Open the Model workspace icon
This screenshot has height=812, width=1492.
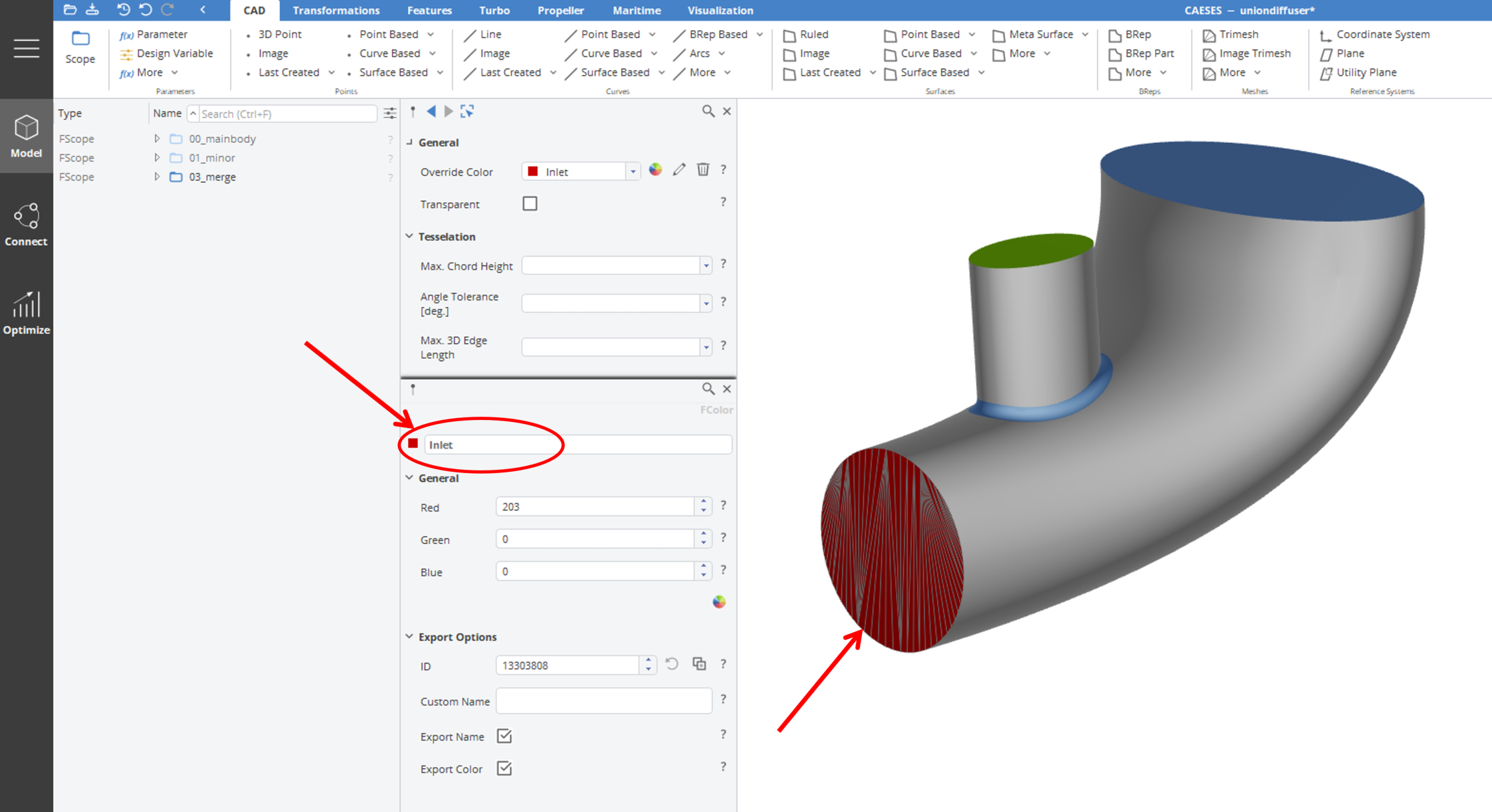26,136
